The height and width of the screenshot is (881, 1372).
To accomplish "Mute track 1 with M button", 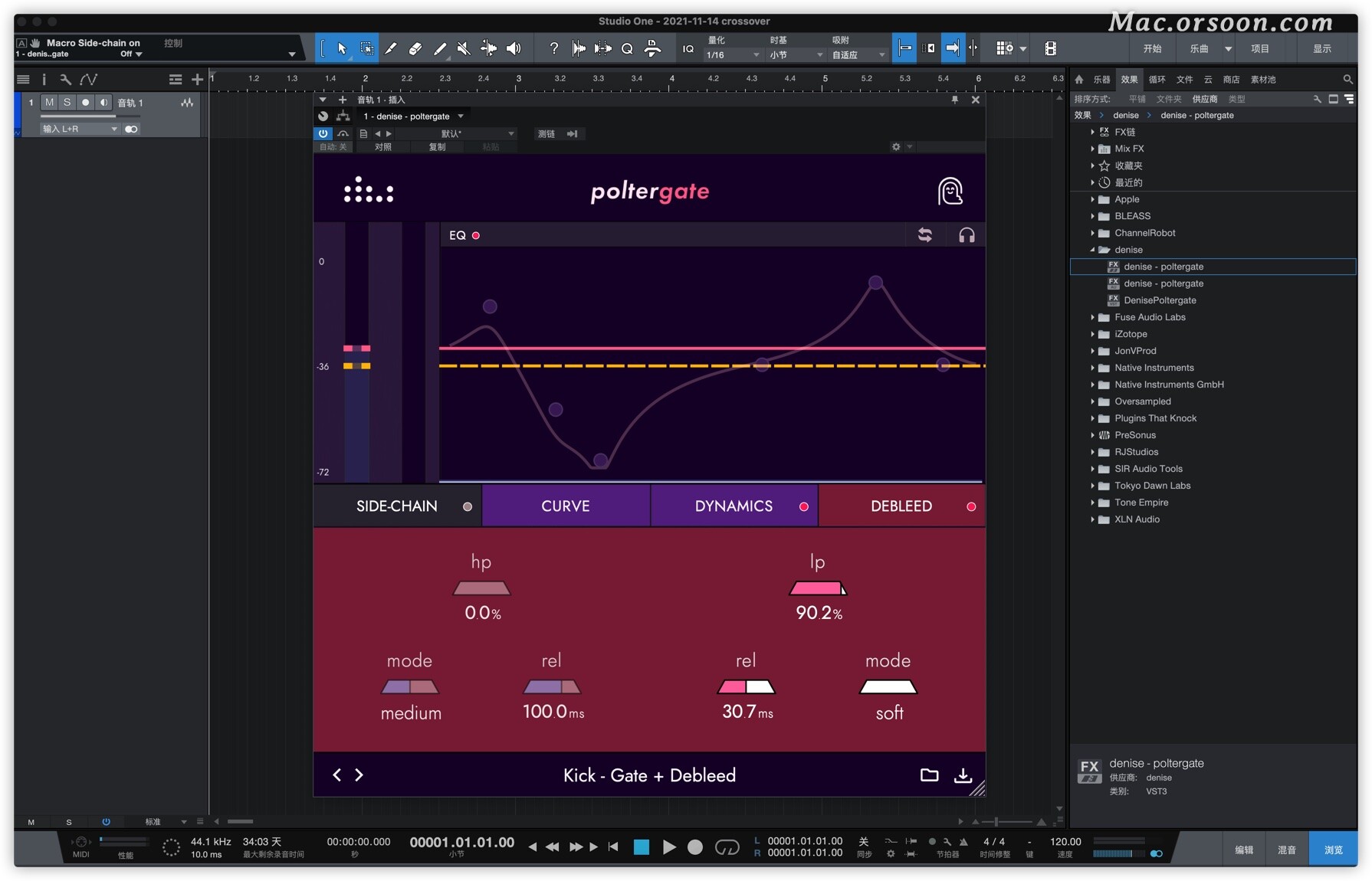I will (49, 103).
